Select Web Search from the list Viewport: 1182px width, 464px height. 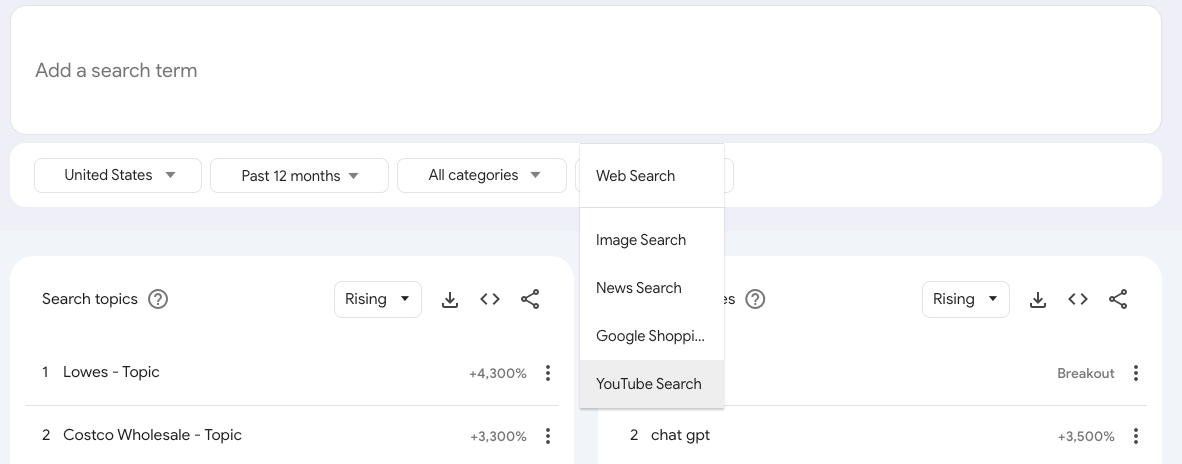pos(652,176)
